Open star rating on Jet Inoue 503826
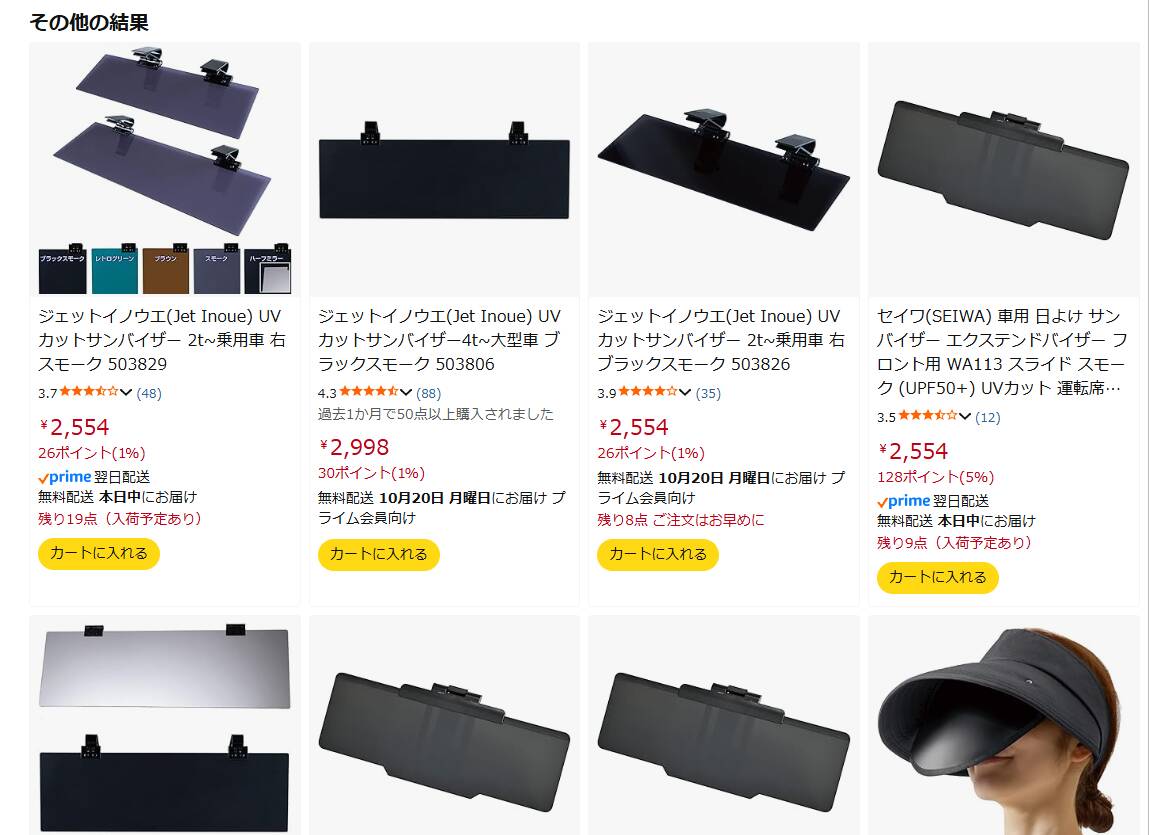Image resolution: width=1149 pixels, height=835 pixels. click(648, 392)
